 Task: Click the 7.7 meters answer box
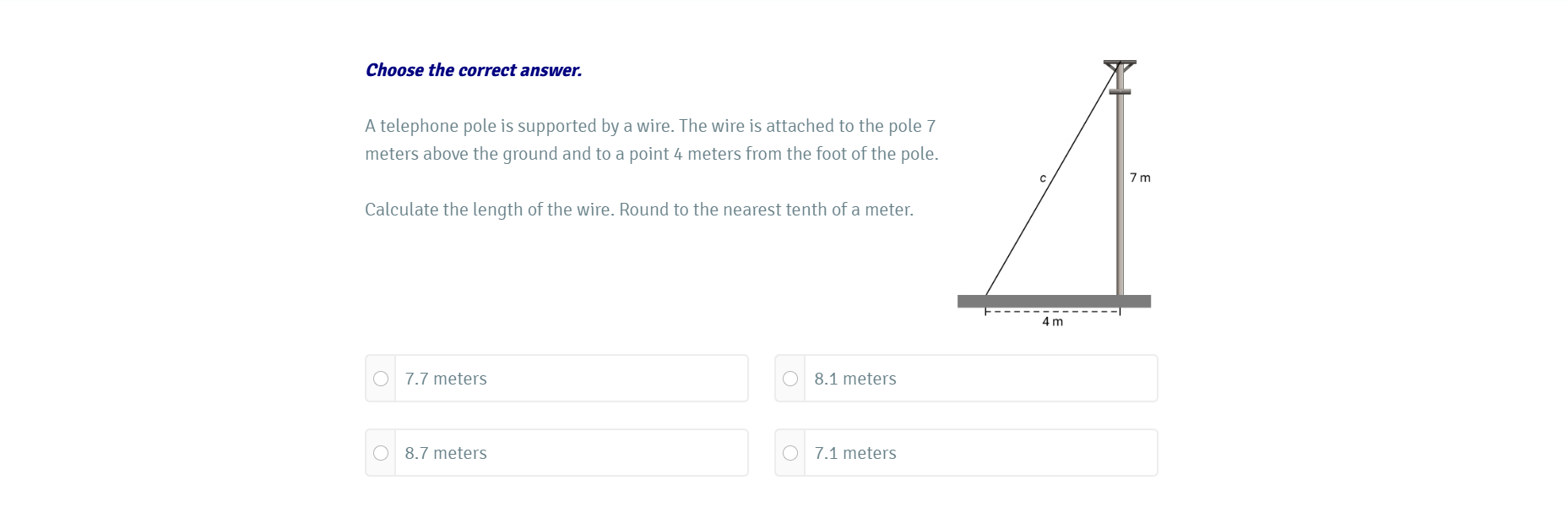pos(557,379)
